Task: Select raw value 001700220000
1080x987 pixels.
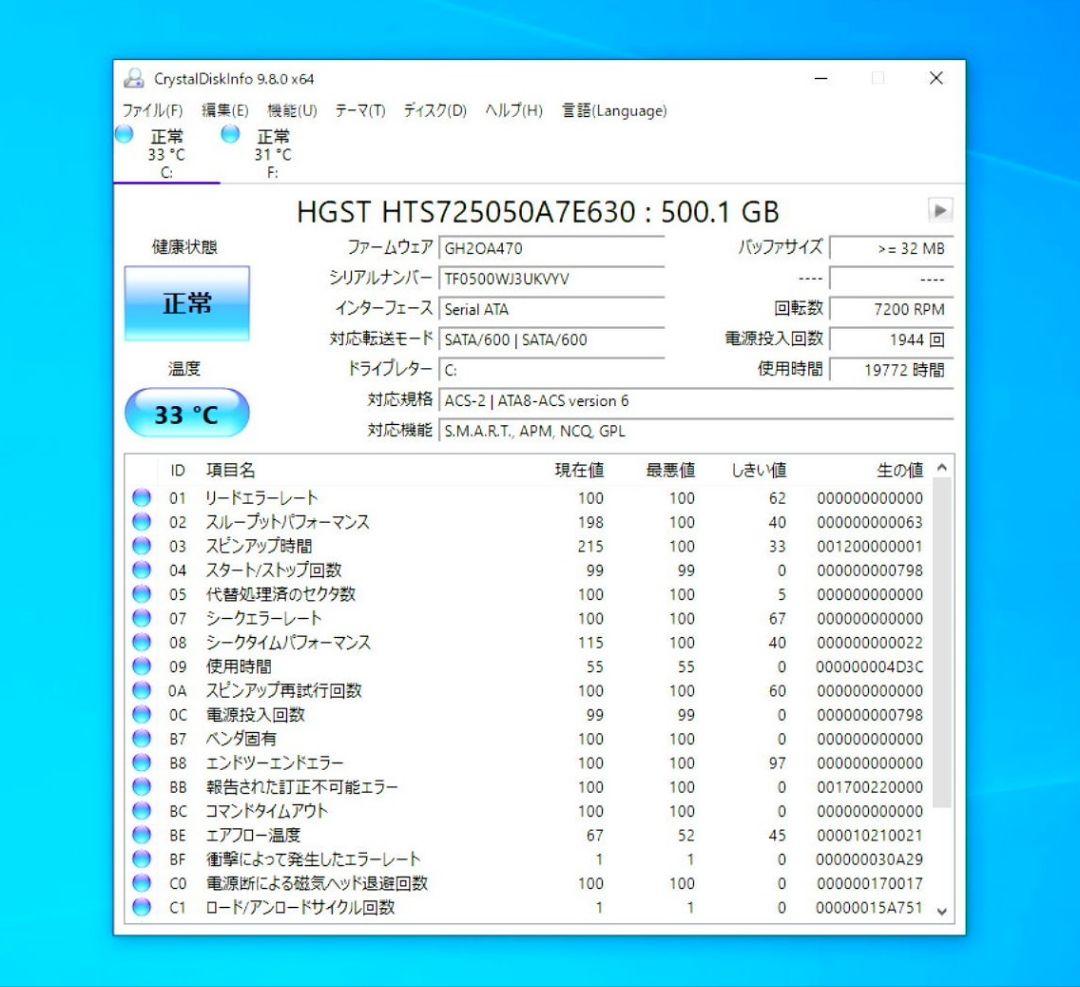Action: 870,787
